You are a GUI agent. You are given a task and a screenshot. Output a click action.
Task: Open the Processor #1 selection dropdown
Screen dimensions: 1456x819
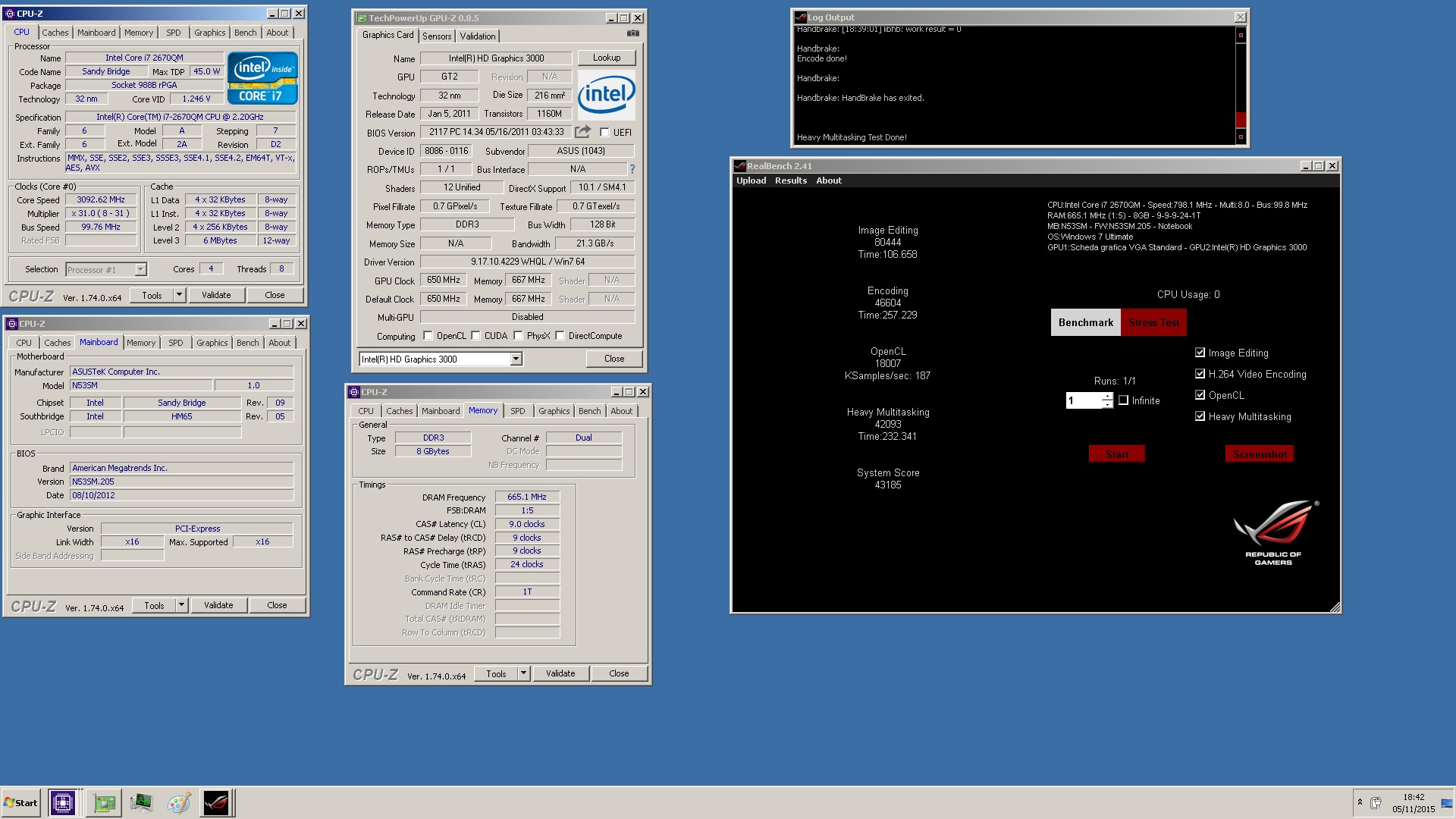(140, 269)
